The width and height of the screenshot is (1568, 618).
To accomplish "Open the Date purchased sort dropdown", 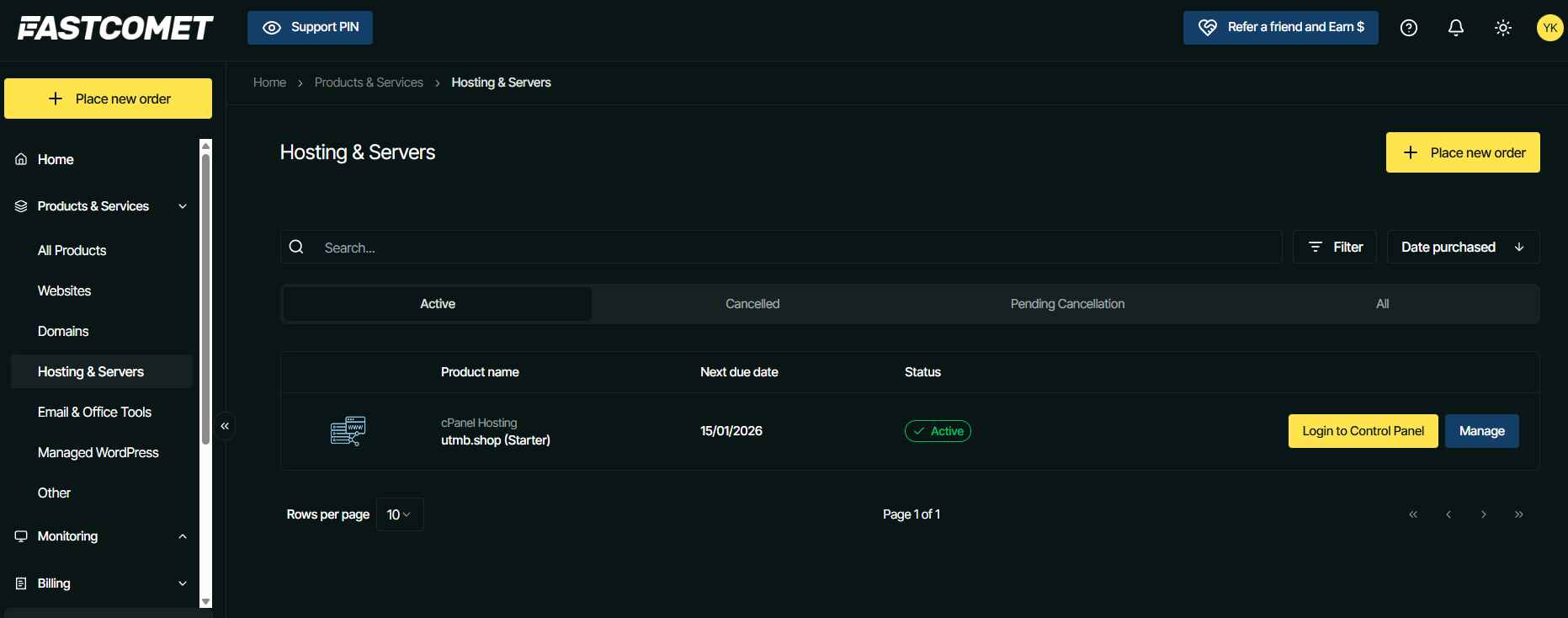I will point(1464,247).
